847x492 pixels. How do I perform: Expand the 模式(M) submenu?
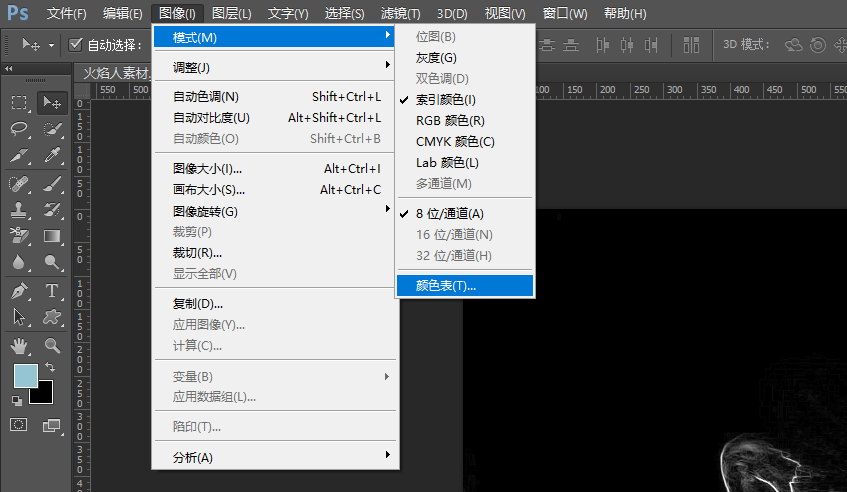coord(275,37)
